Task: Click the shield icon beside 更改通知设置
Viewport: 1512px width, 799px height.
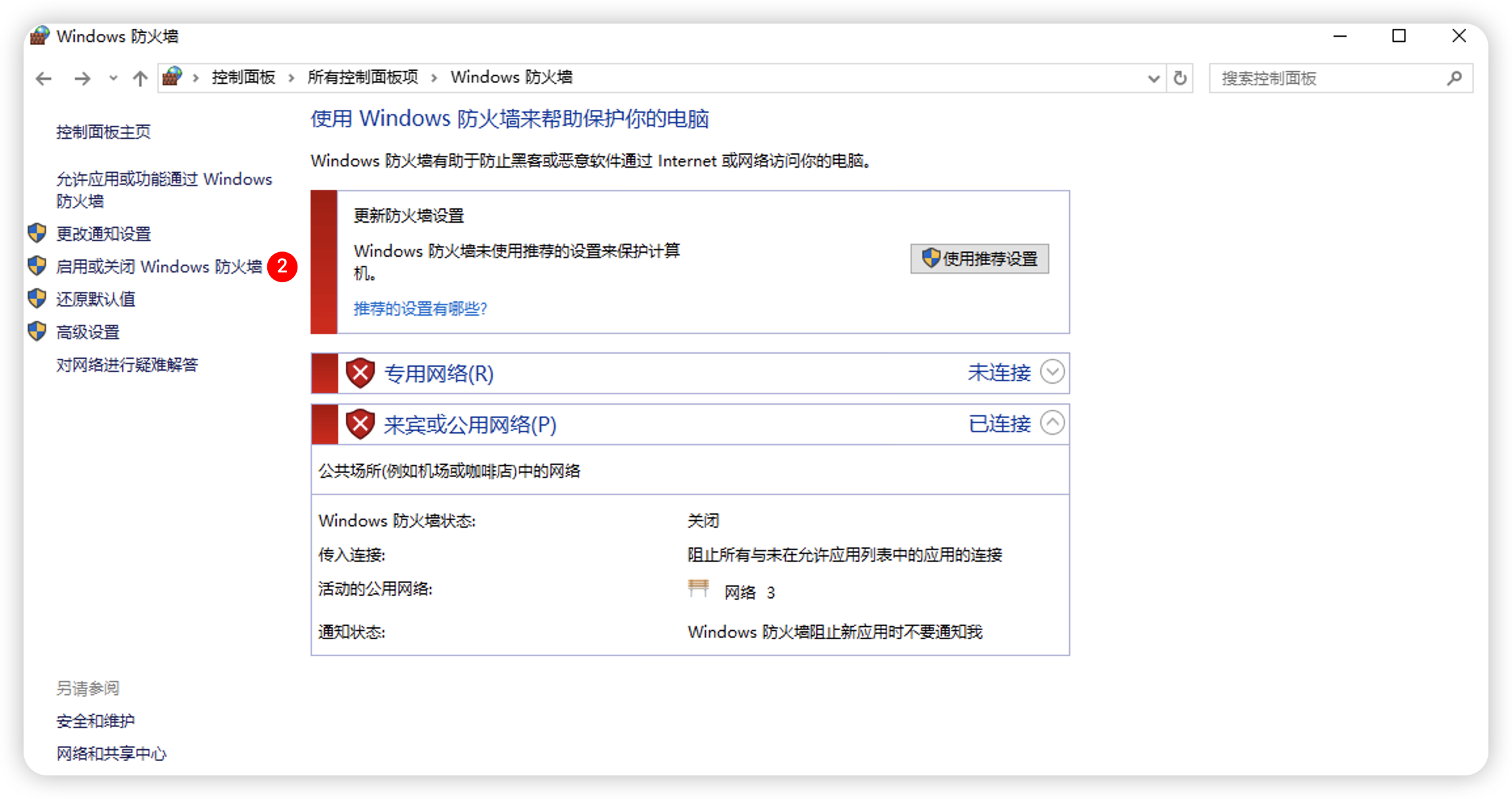Action: pos(36,233)
